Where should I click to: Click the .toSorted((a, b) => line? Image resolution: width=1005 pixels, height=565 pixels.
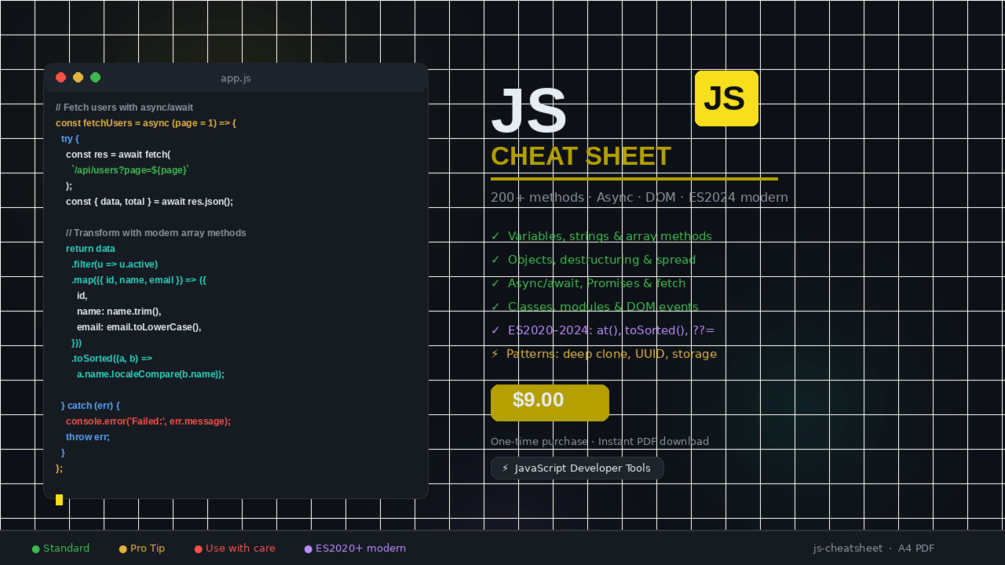112,358
